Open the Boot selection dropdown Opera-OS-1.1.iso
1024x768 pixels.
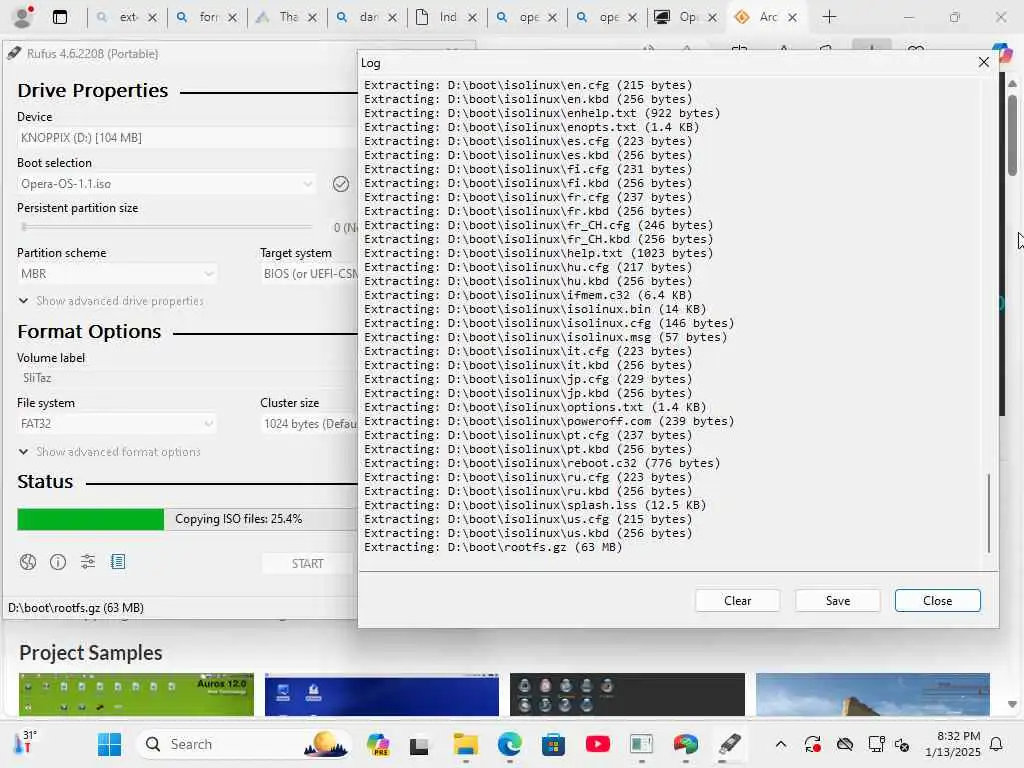[167, 184]
